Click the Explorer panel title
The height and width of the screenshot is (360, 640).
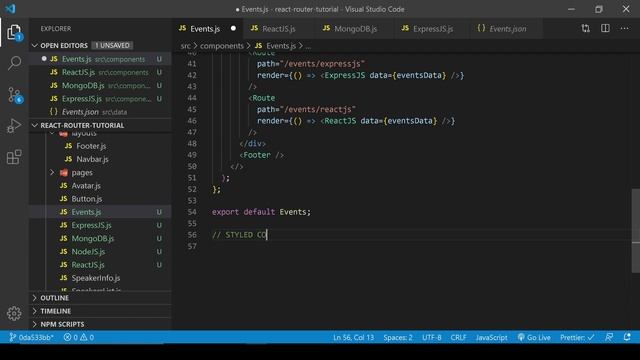[x=56, y=29]
